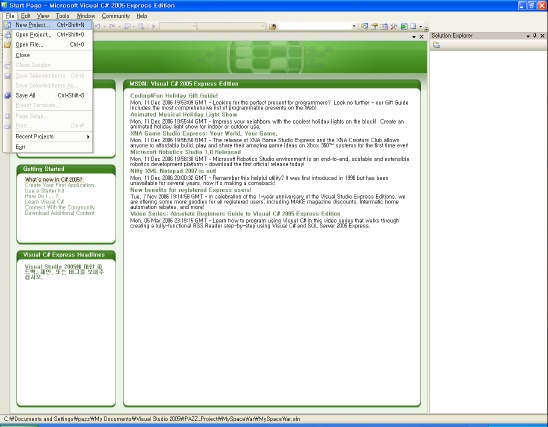Open the active documents dropdown arrow
548x427 pixels.
(x=414, y=37)
